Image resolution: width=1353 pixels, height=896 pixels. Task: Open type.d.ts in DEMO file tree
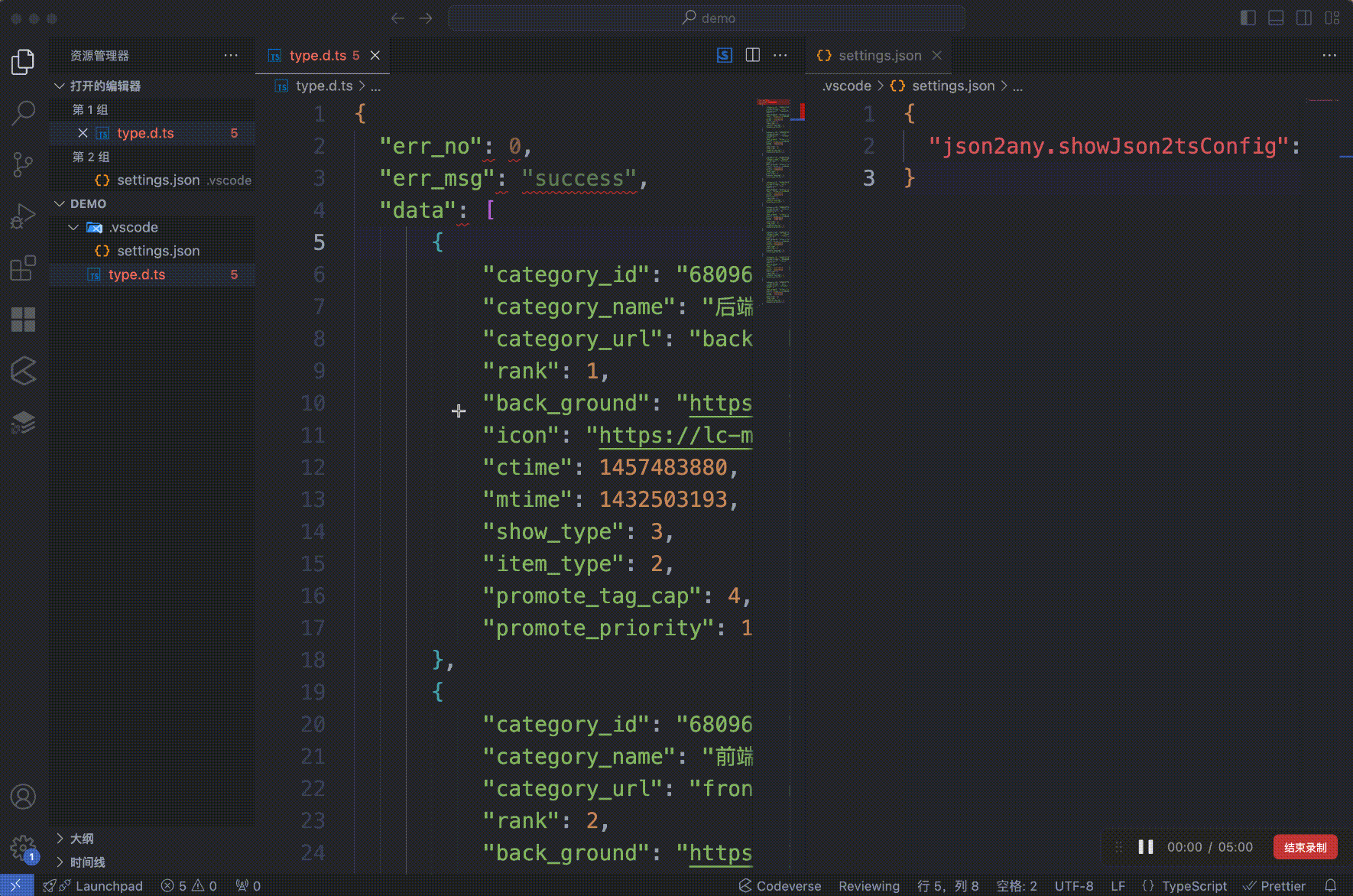pyautogui.click(x=151, y=274)
